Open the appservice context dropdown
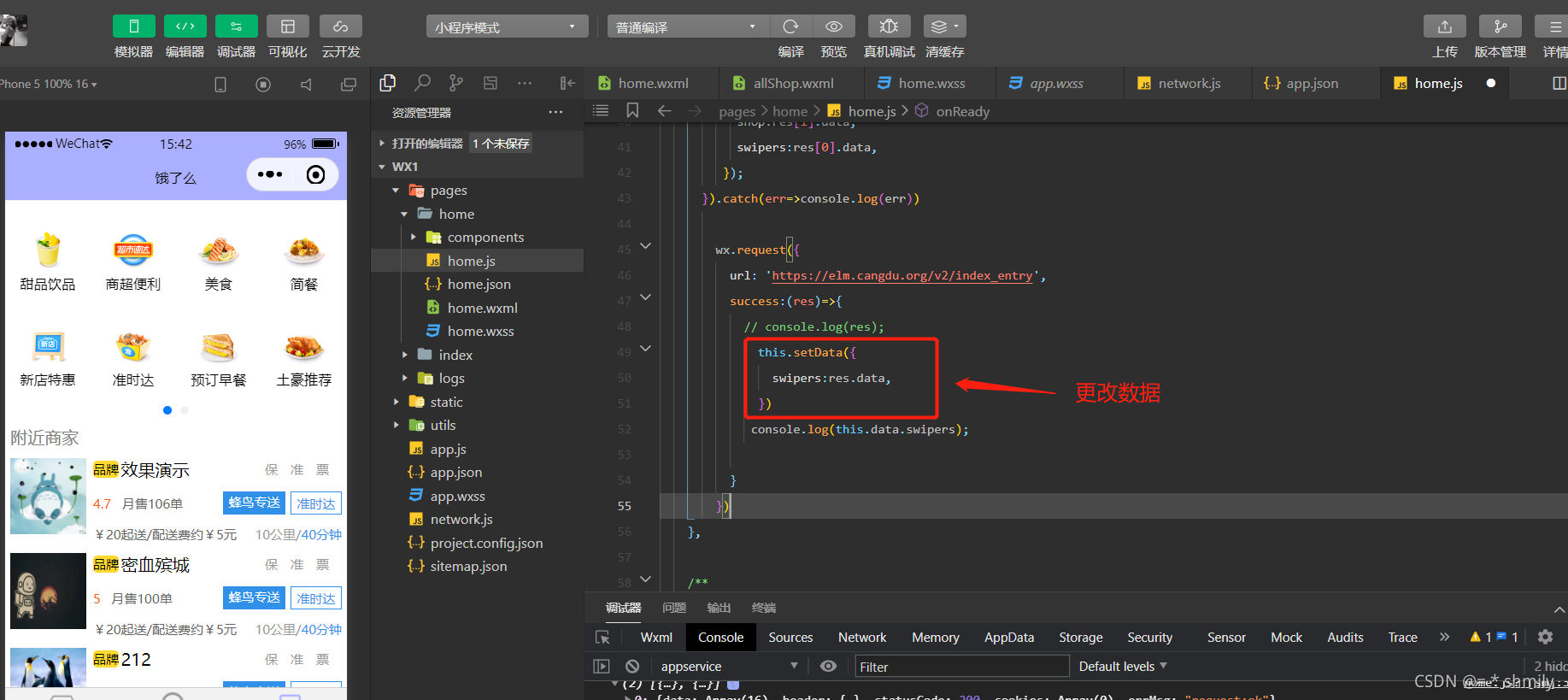Image resolution: width=1568 pixels, height=700 pixels. [729, 666]
